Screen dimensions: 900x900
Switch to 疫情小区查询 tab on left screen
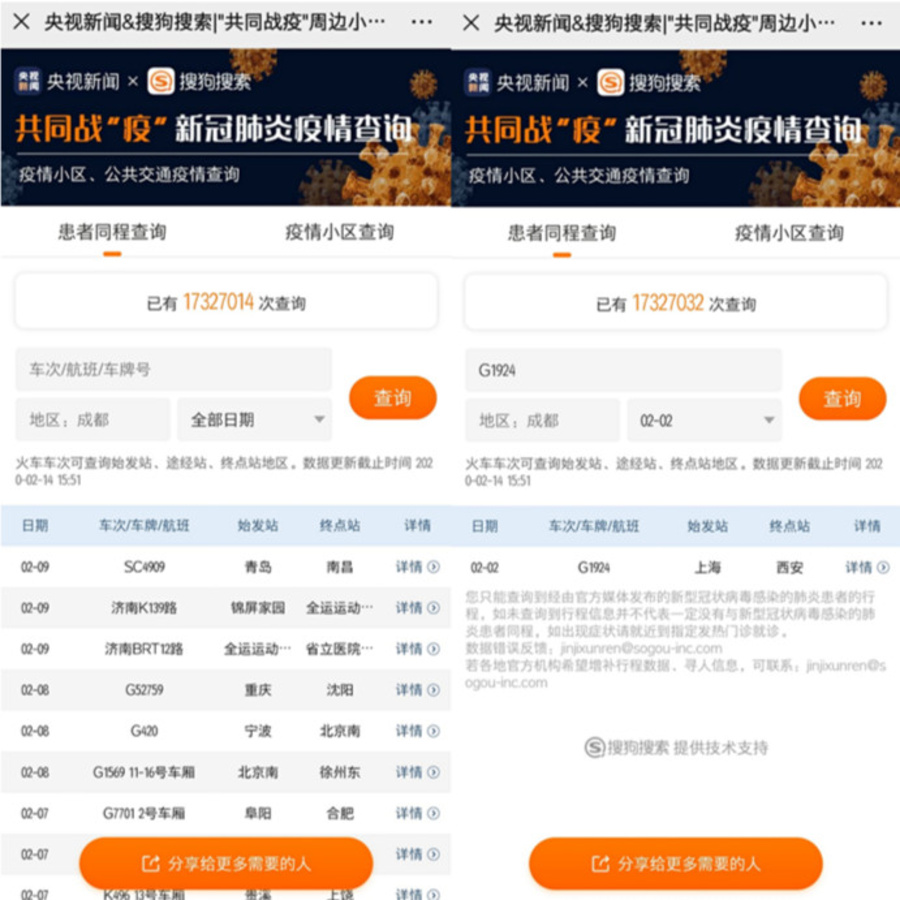(339, 232)
